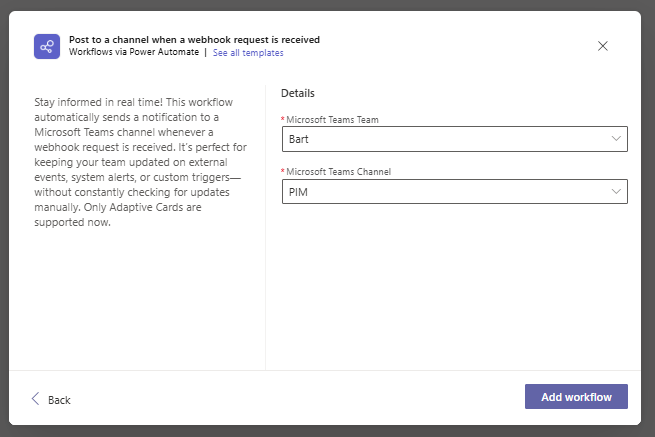The width and height of the screenshot is (655, 437).
Task: Open the Microsoft Teams Team dropdown showing Bart
Action: (x=454, y=139)
